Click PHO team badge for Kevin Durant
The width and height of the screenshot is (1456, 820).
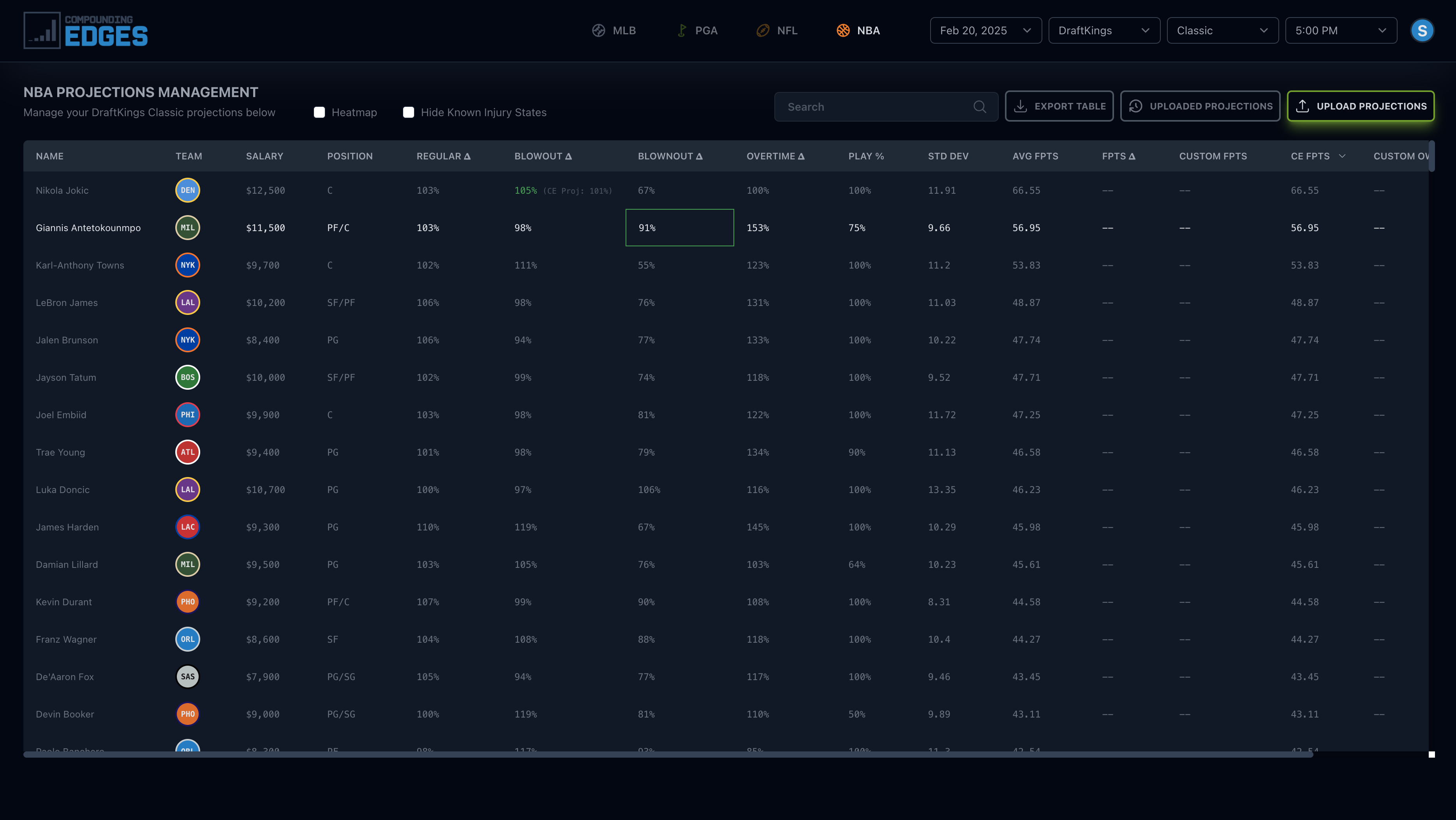point(188,602)
